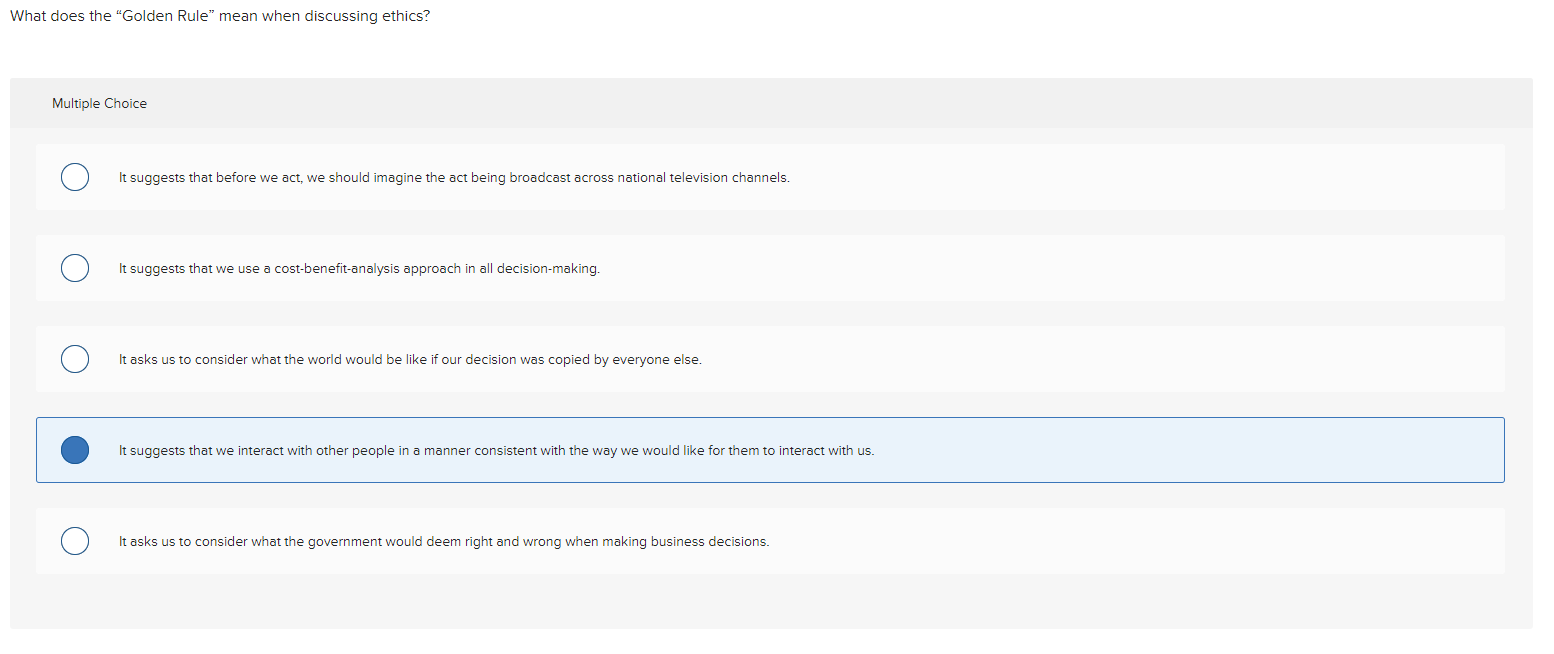Click the Multiple Choice header label
The image size is (1554, 654).
(x=99, y=103)
